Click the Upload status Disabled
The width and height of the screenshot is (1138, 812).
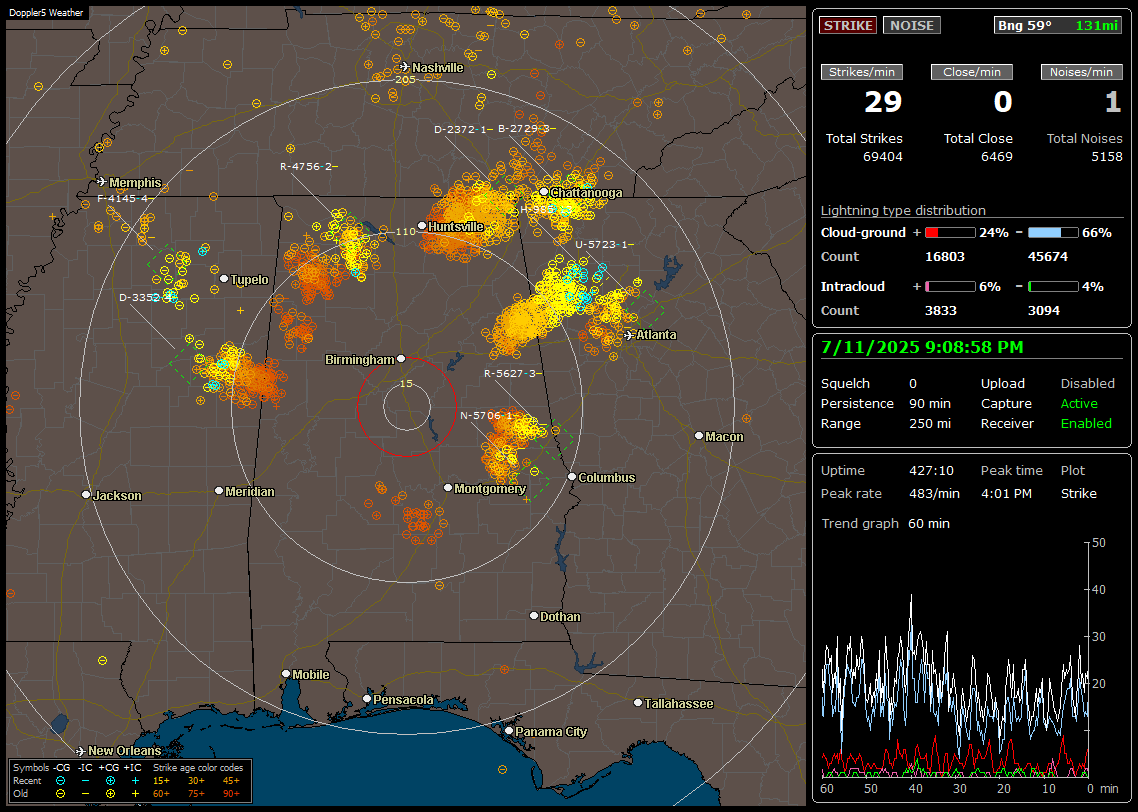click(x=1087, y=383)
